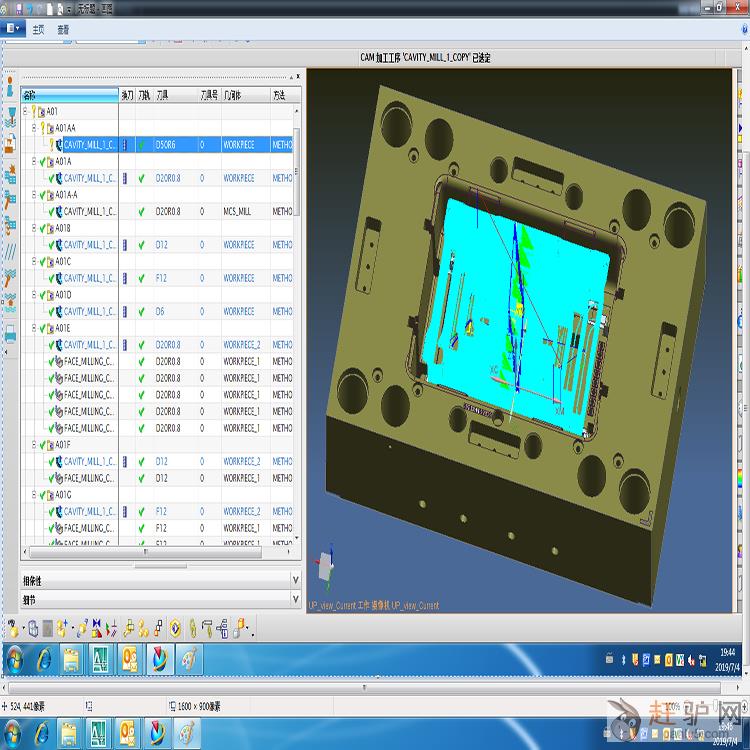Collapse the A01 root program group

[x=26, y=111]
